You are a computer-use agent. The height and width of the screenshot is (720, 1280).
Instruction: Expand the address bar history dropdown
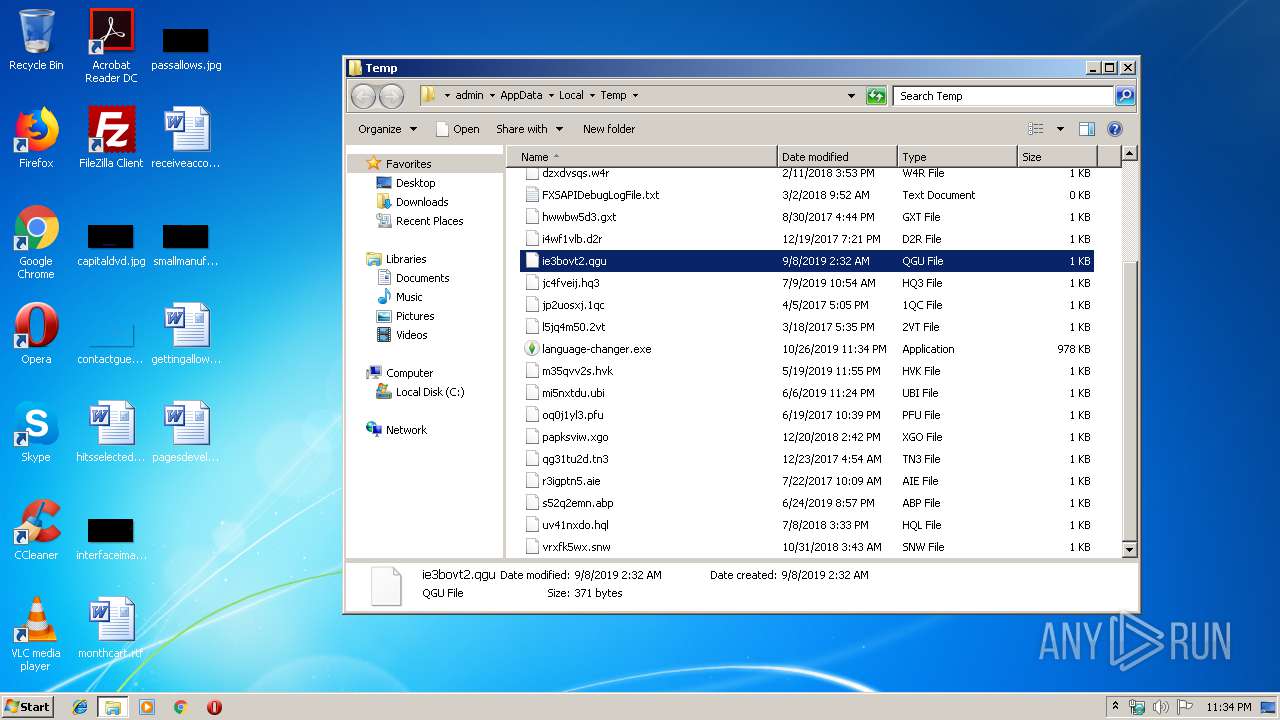pyautogui.click(x=851, y=96)
